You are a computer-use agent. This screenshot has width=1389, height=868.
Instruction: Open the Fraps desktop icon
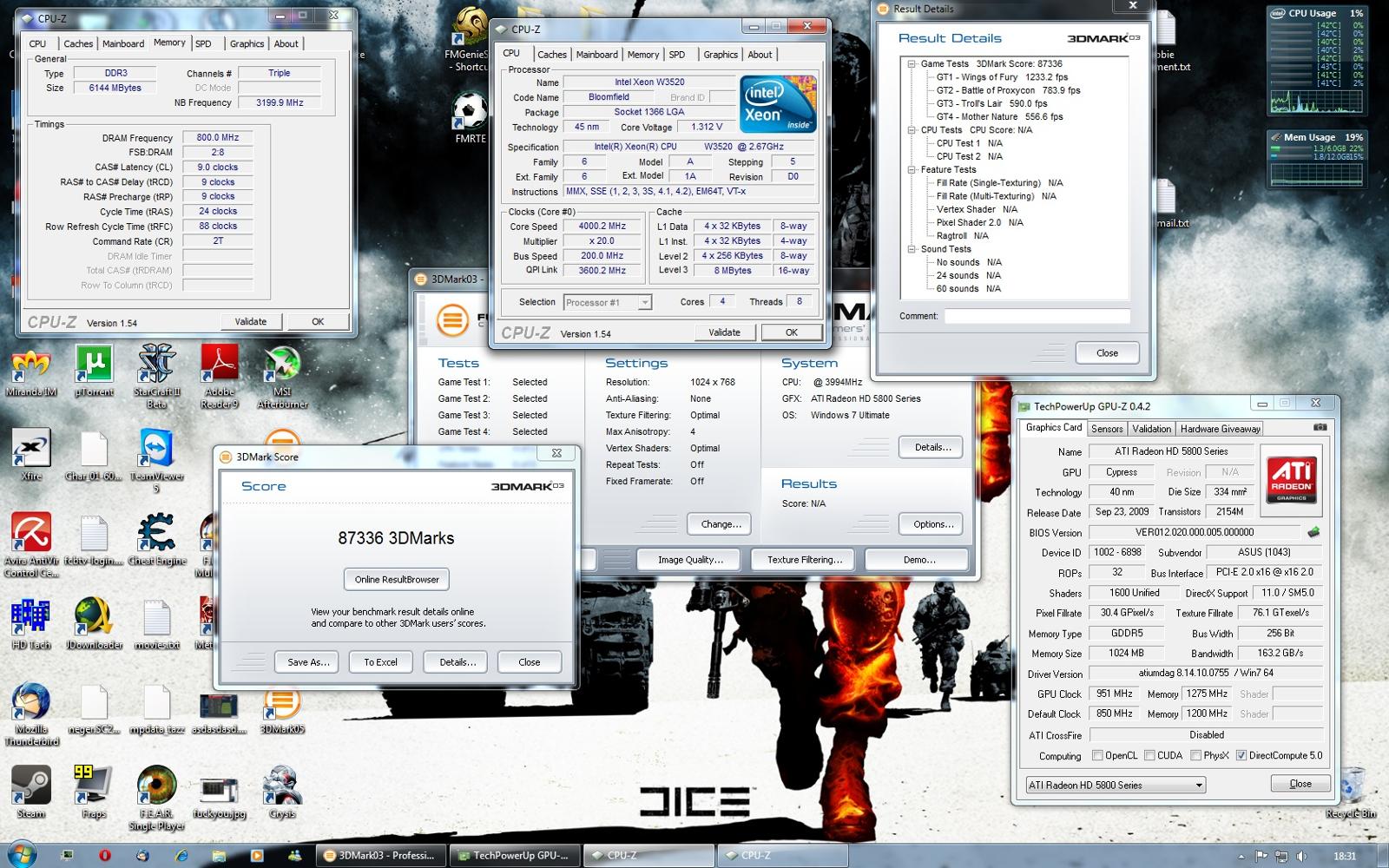pos(94,792)
